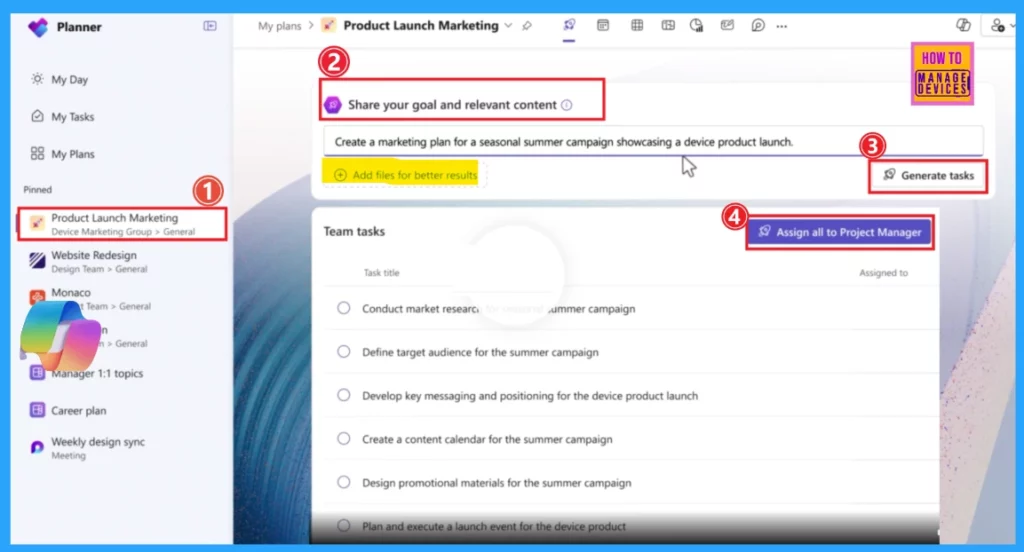The width and height of the screenshot is (1024, 552).
Task: Click the Website Redesign plan icon
Action: pyautogui.click(x=37, y=261)
